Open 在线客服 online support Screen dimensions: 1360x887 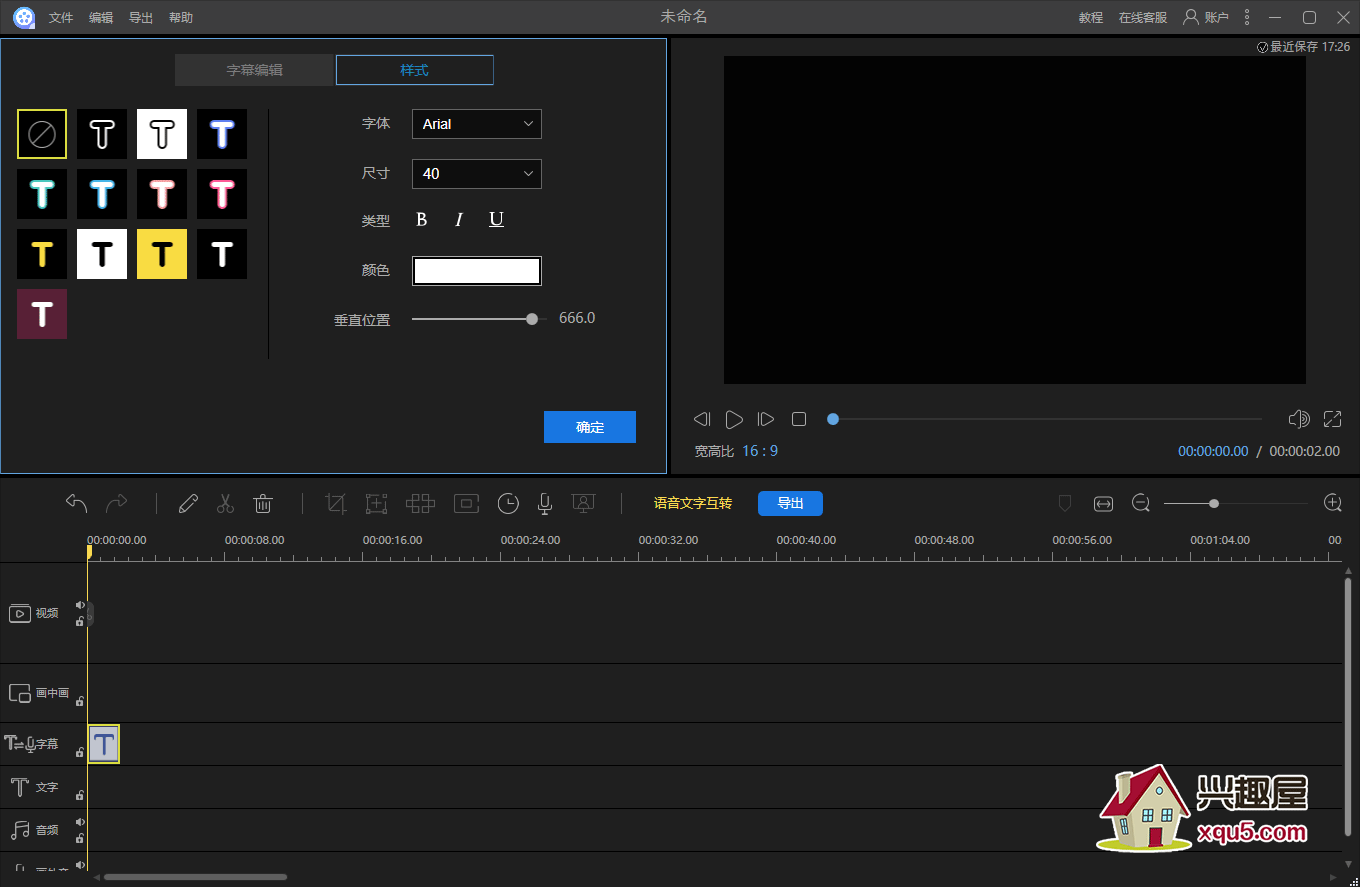(x=1143, y=18)
